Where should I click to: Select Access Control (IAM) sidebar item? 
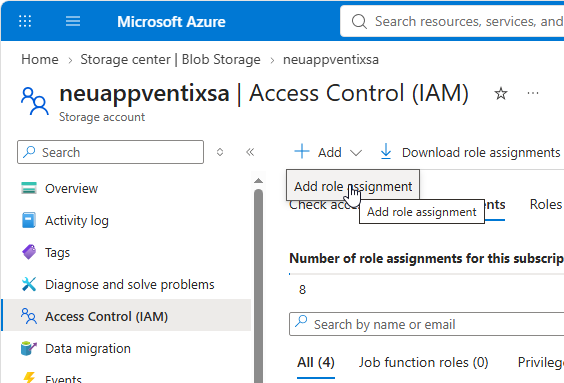126,315
